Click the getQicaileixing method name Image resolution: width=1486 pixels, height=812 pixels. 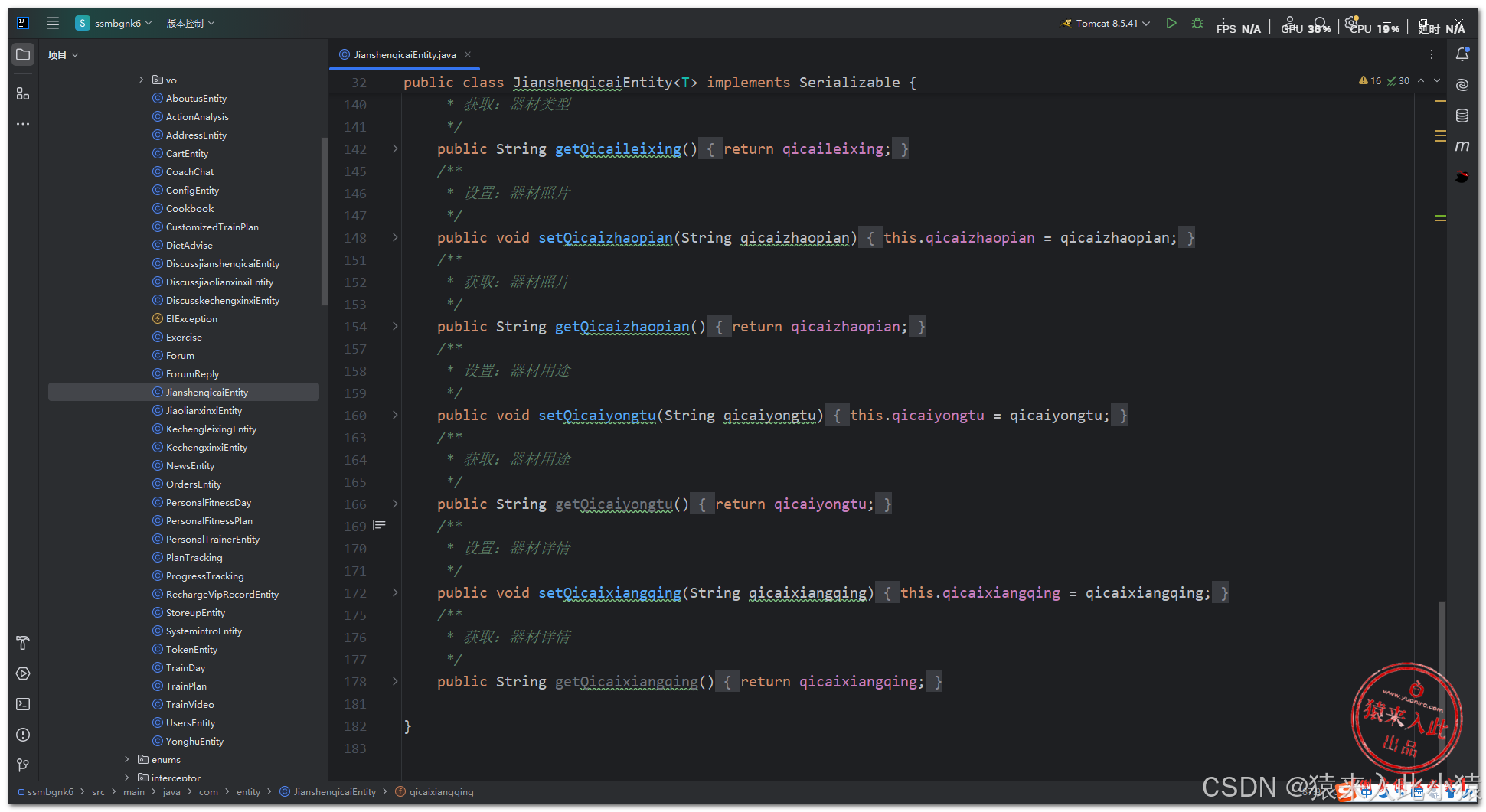point(618,148)
